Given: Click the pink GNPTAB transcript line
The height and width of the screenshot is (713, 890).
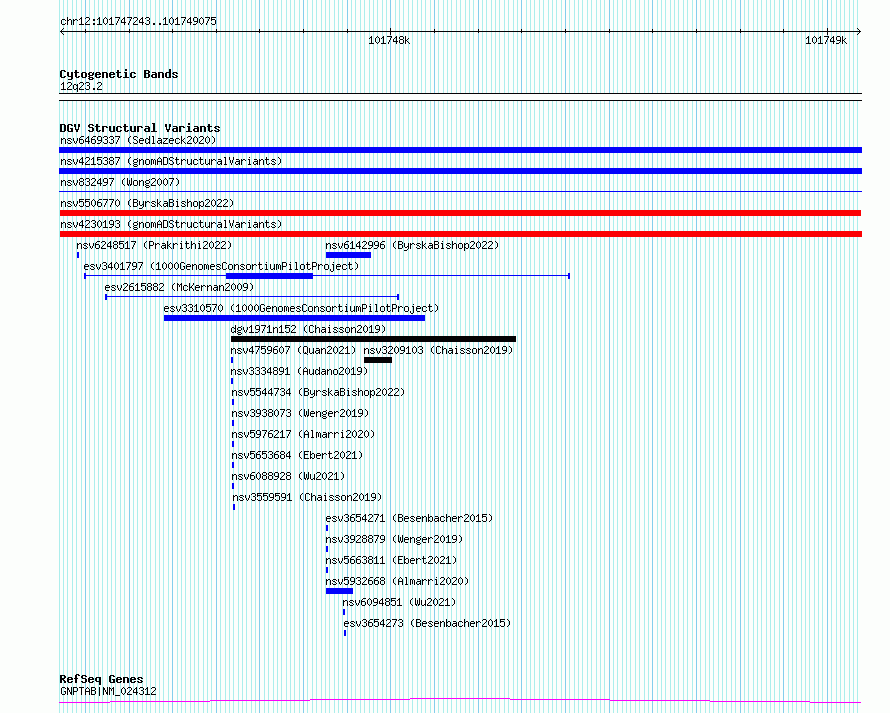Looking at the screenshot, I should 460,701.
